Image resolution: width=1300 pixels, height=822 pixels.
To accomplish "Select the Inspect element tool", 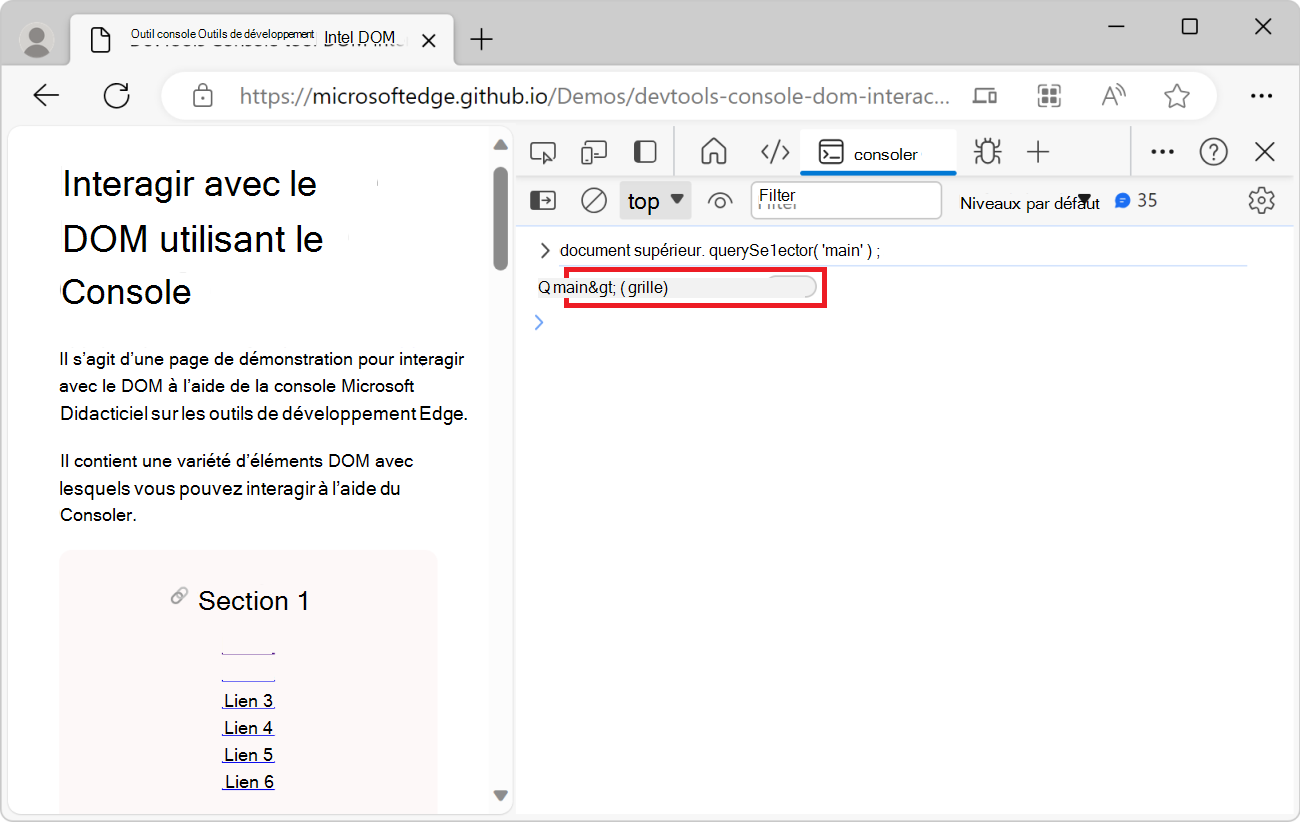I will click(543, 151).
